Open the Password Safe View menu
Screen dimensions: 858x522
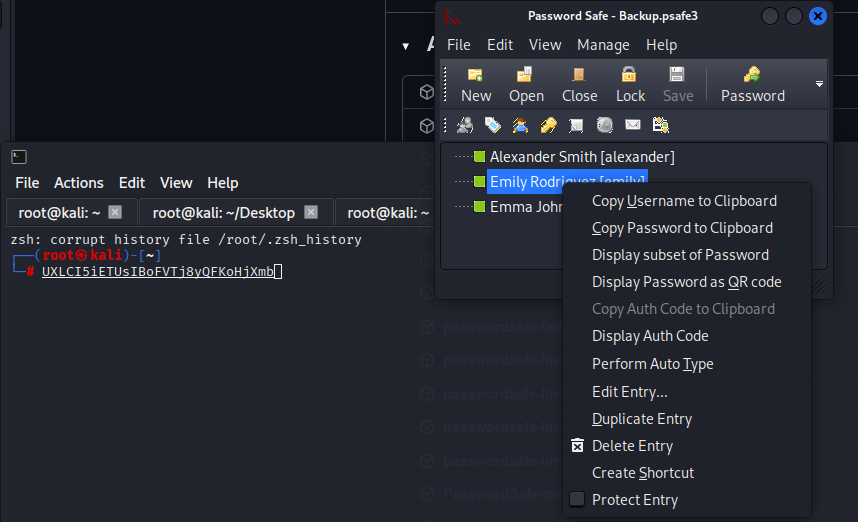click(545, 45)
